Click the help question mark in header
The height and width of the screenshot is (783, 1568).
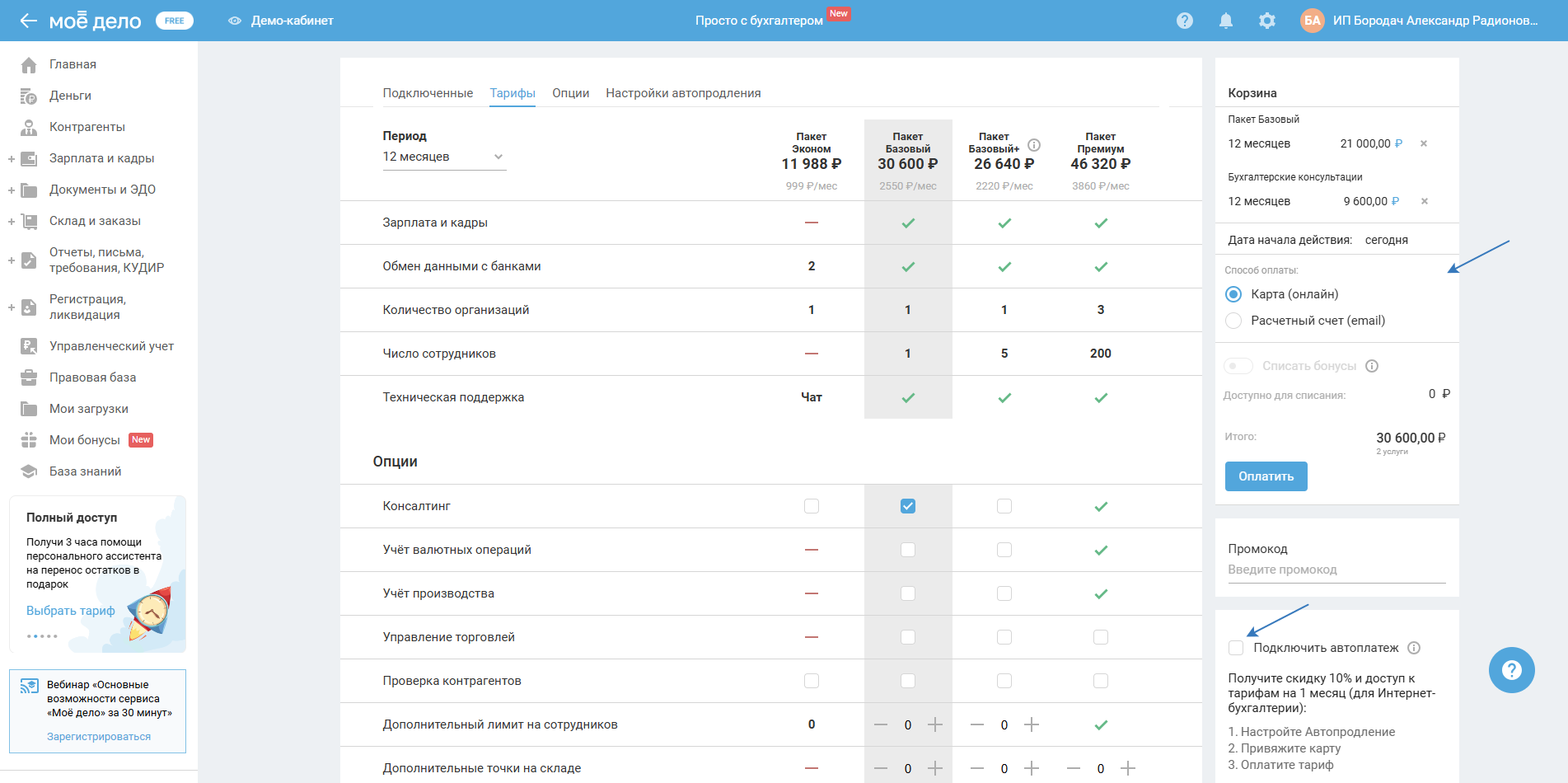(1185, 21)
